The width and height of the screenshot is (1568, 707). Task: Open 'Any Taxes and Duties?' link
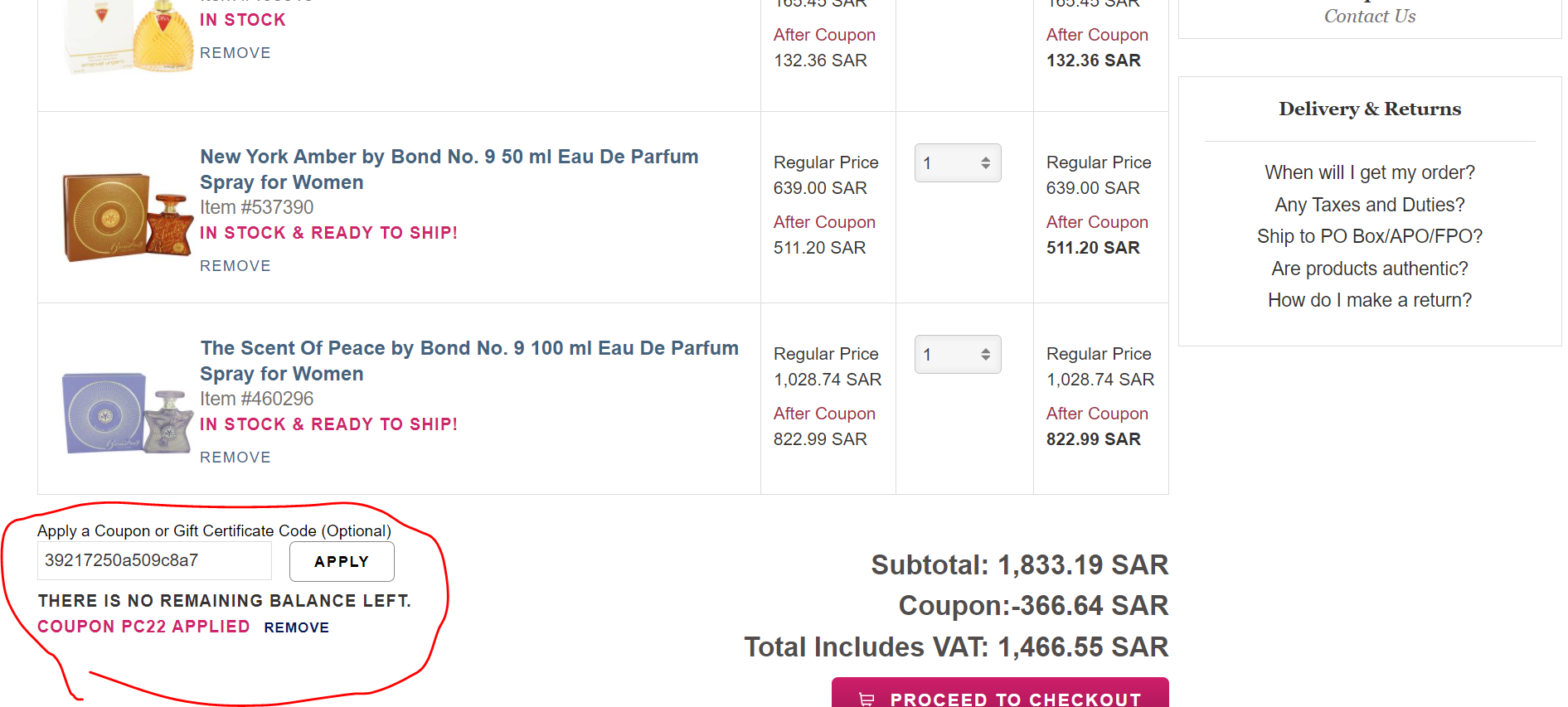tap(1369, 205)
